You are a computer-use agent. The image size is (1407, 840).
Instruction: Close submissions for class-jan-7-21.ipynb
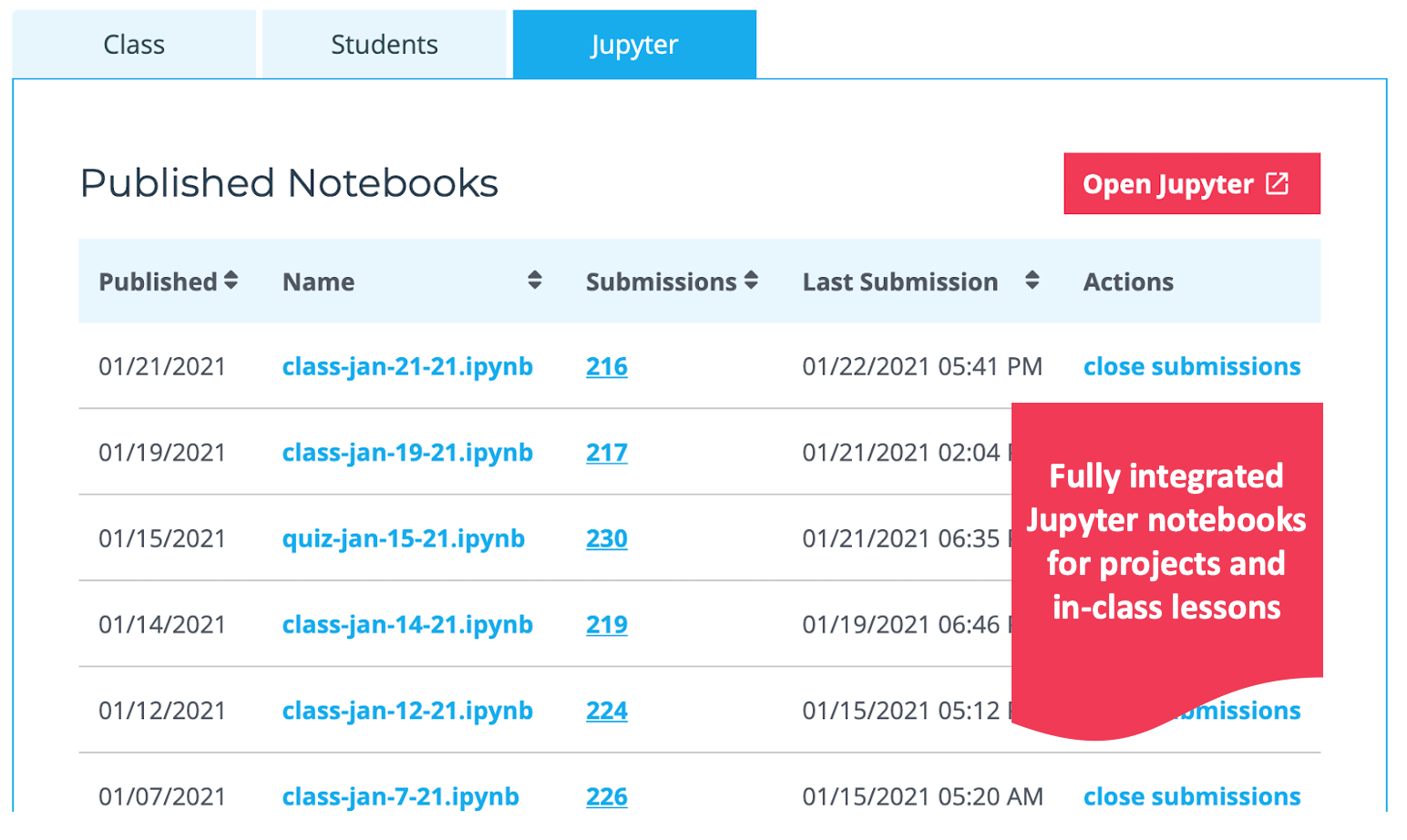(1192, 796)
